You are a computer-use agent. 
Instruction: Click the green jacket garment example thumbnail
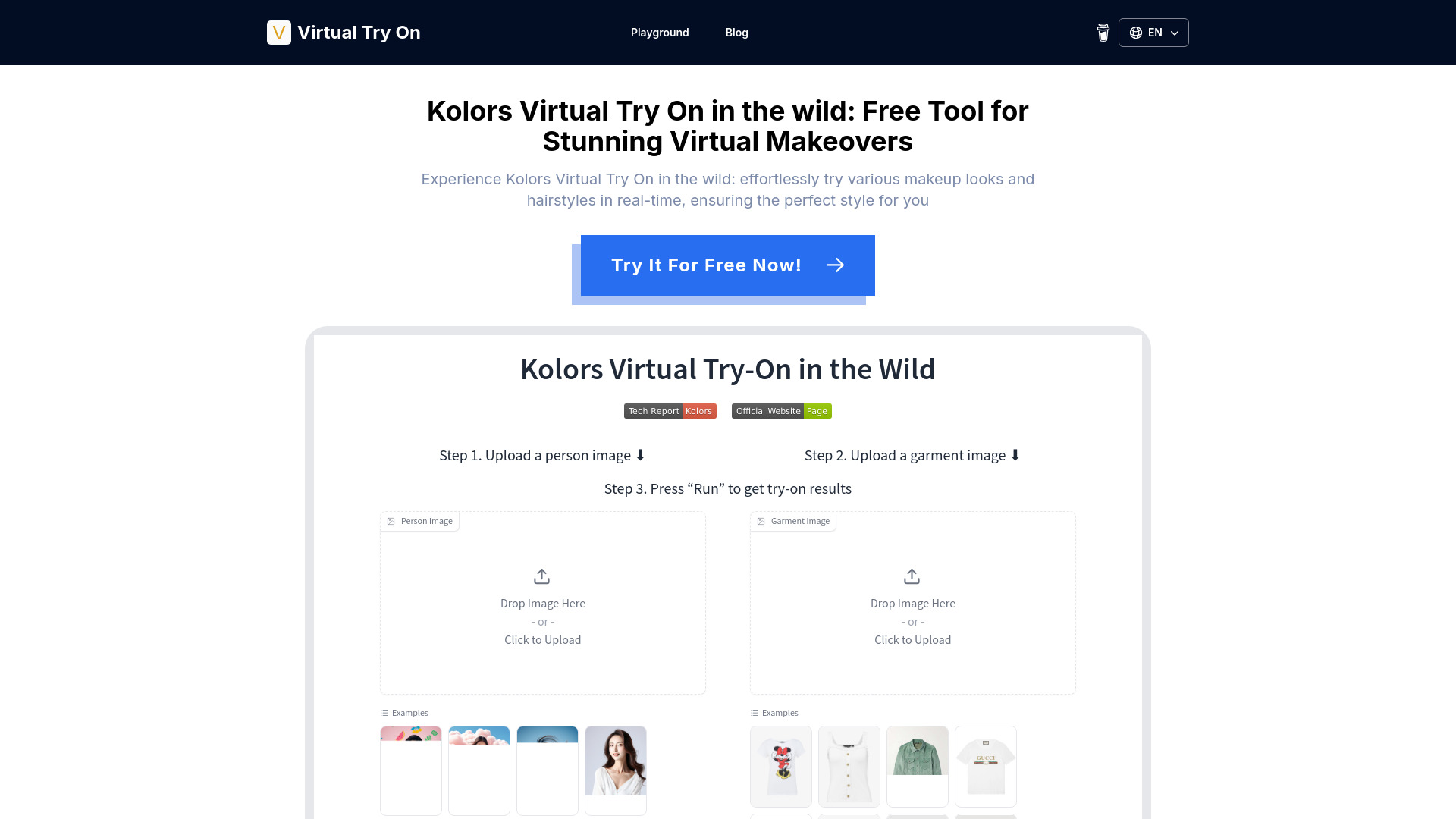917,766
